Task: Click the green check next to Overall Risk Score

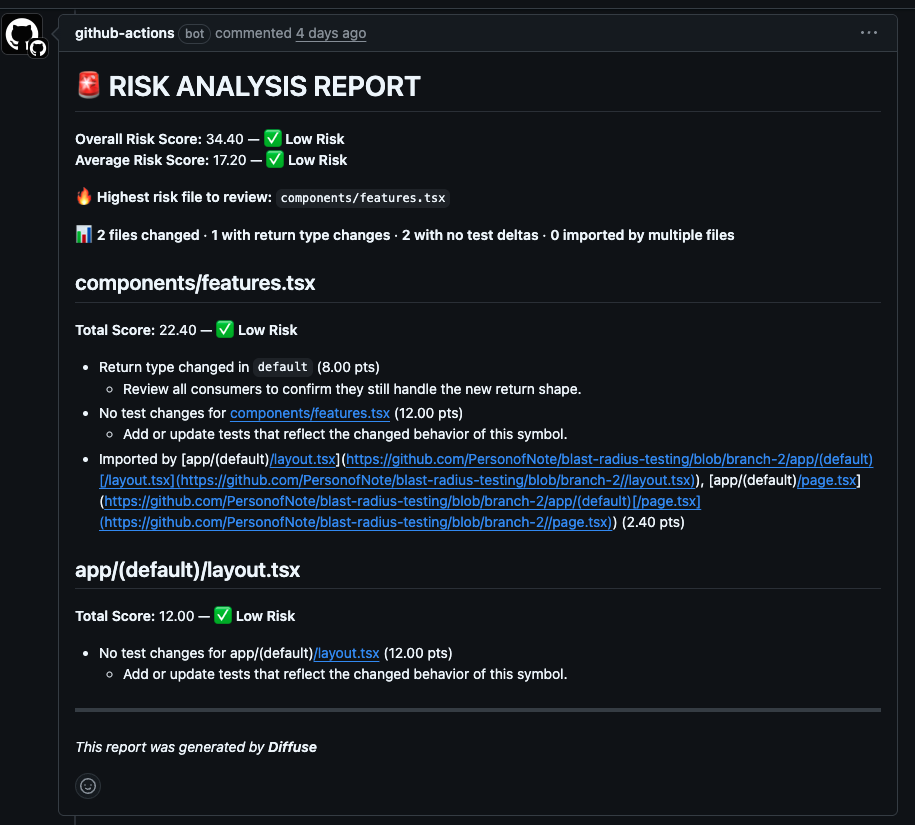Action: (273, 138)
